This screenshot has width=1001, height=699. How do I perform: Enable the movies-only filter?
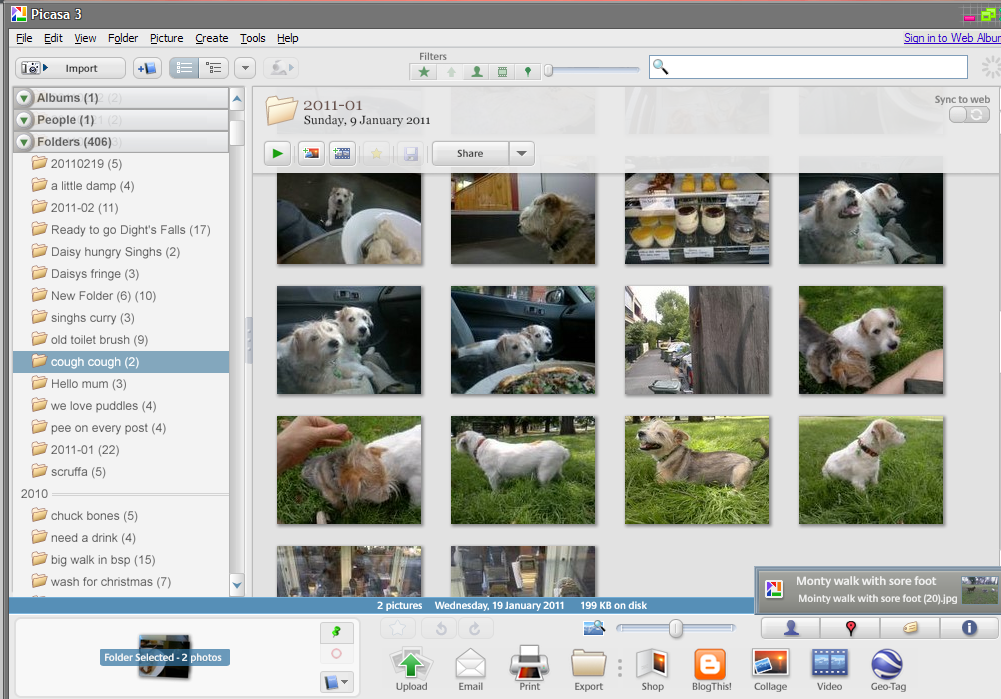click(x=501, y=71)
